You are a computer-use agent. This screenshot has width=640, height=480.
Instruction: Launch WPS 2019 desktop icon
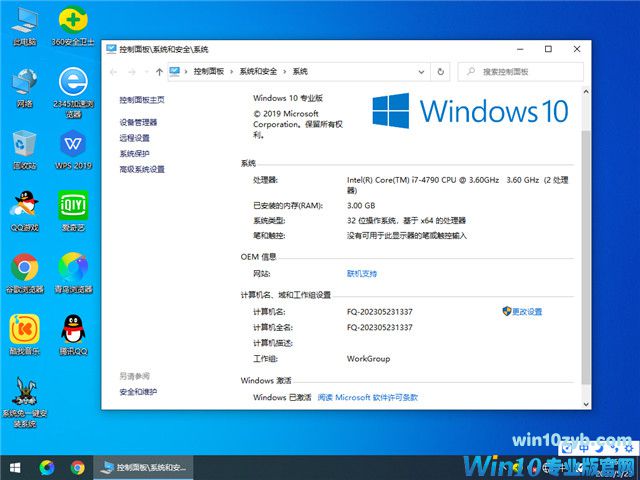click(73, 149)
